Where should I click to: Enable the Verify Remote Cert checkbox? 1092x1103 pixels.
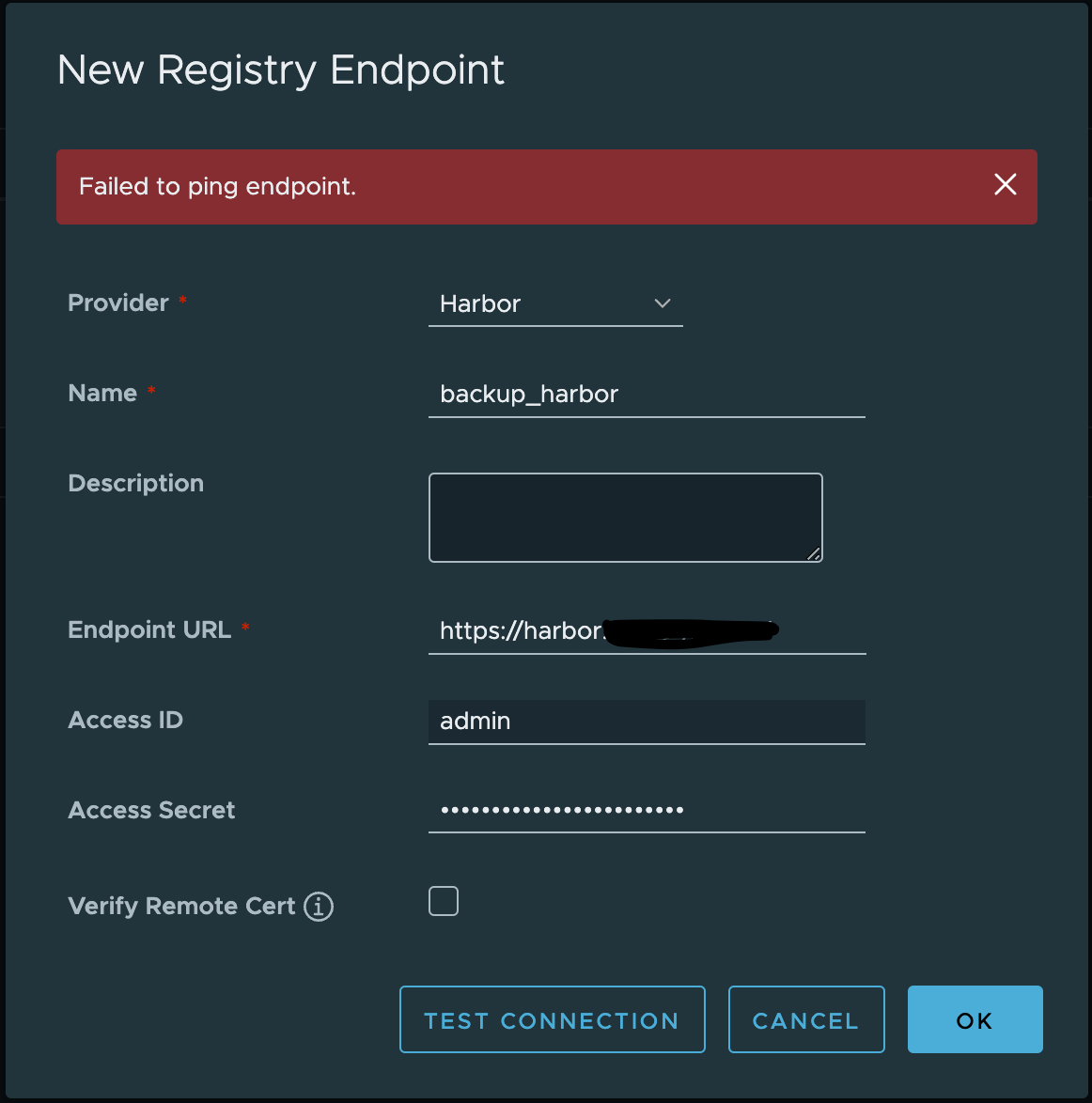[x=443, y=900]
